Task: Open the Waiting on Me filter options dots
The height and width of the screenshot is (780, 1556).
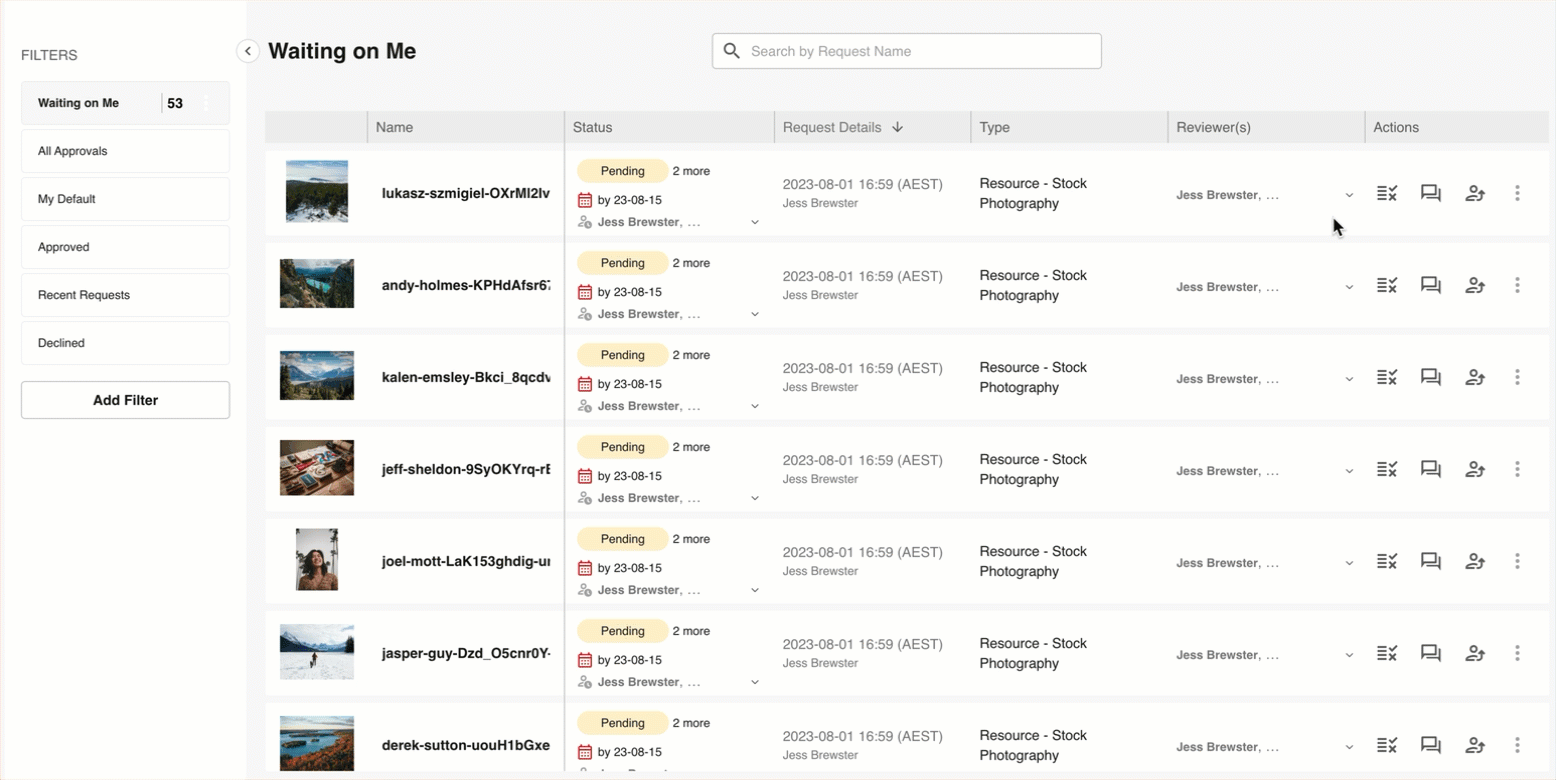Action: pos(206,103)
